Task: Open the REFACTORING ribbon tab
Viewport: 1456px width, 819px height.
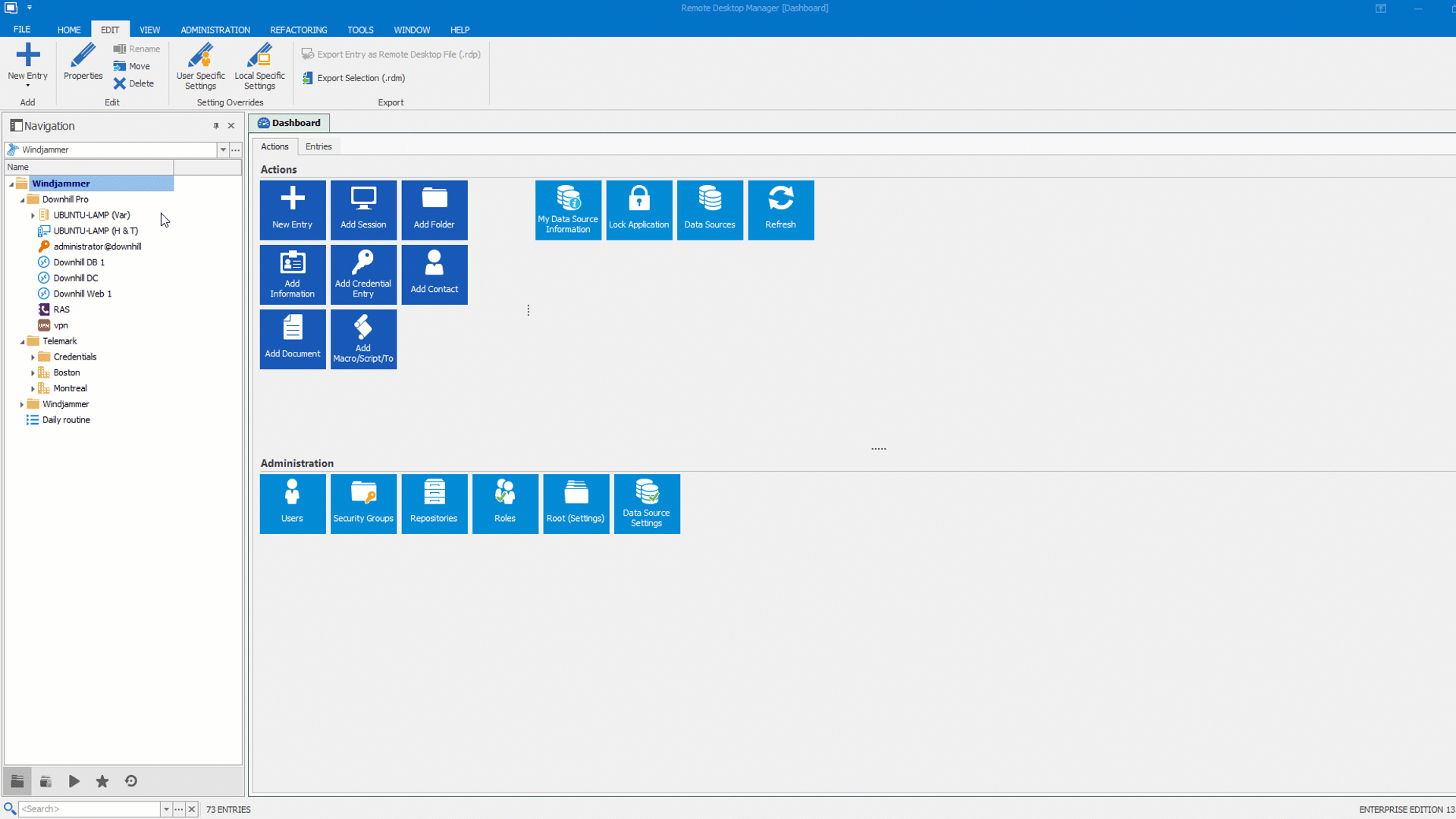Action: click(299, 30)
